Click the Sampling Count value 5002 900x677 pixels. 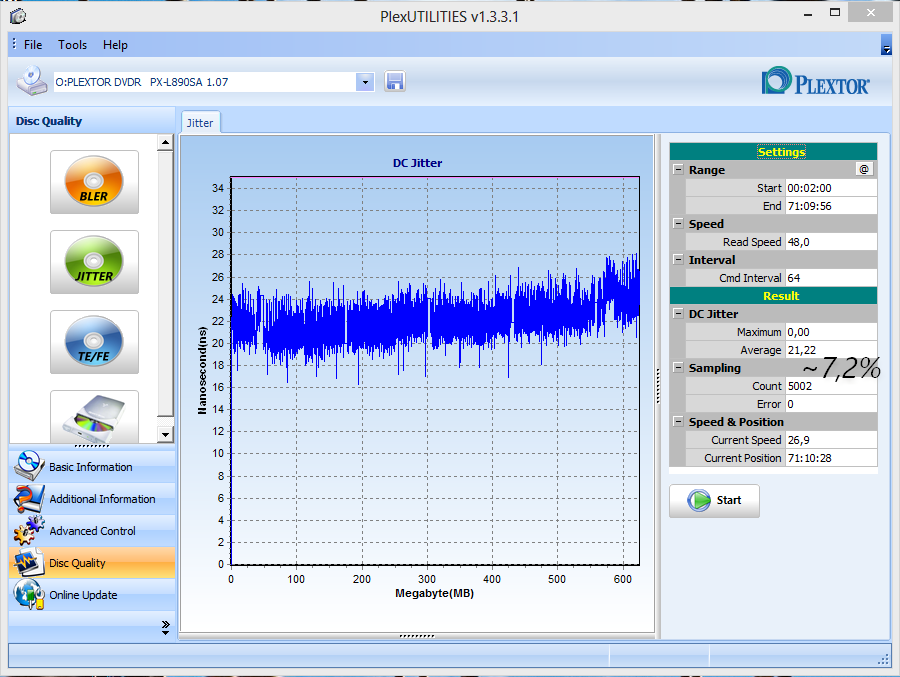point(831,386)
